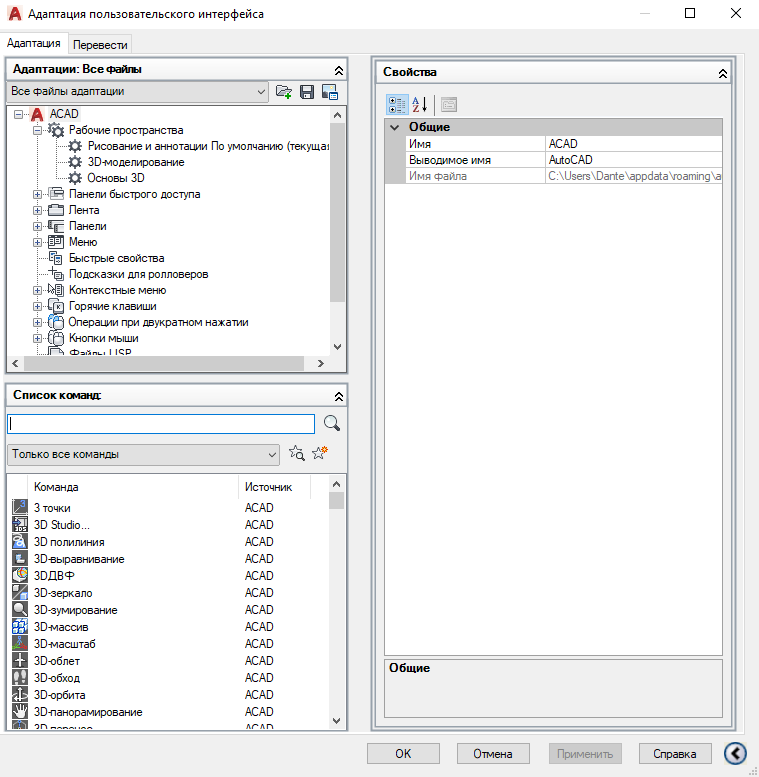This screenshot has height=777, width=759.
Task: Expand Горячие клавиши tree node
Action: (x=37, y=306)
